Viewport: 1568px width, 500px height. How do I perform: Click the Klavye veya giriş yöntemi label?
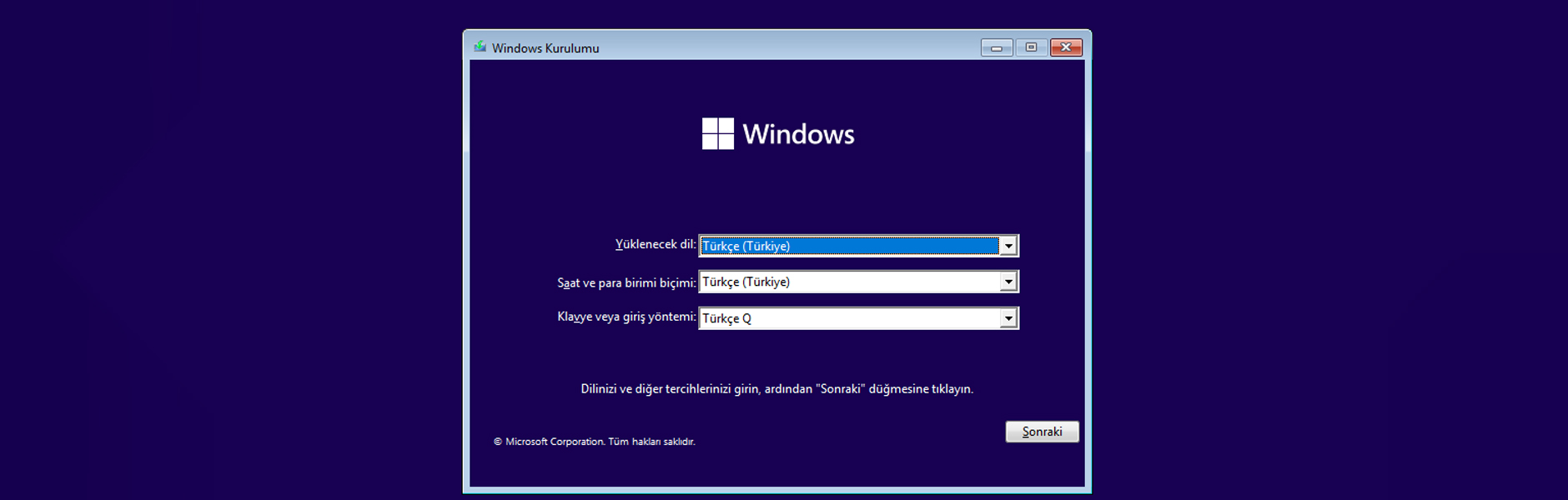point(626,317)
